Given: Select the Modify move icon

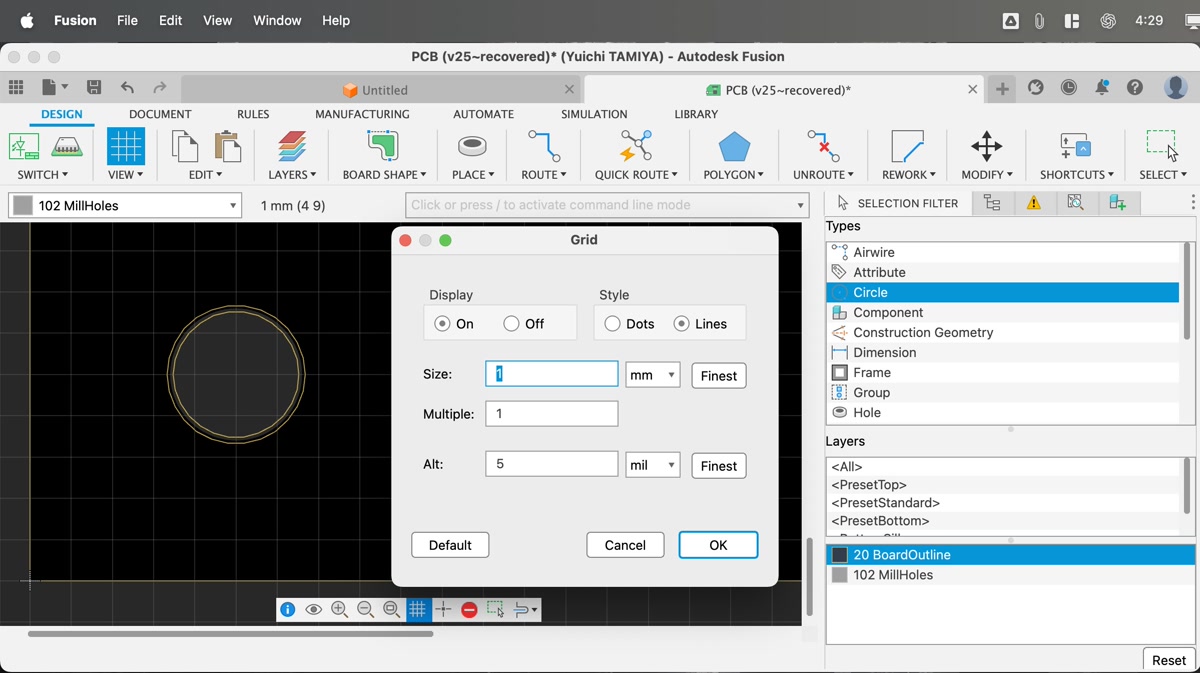Looking at the screenshot, I should click(x=986, y=147).
